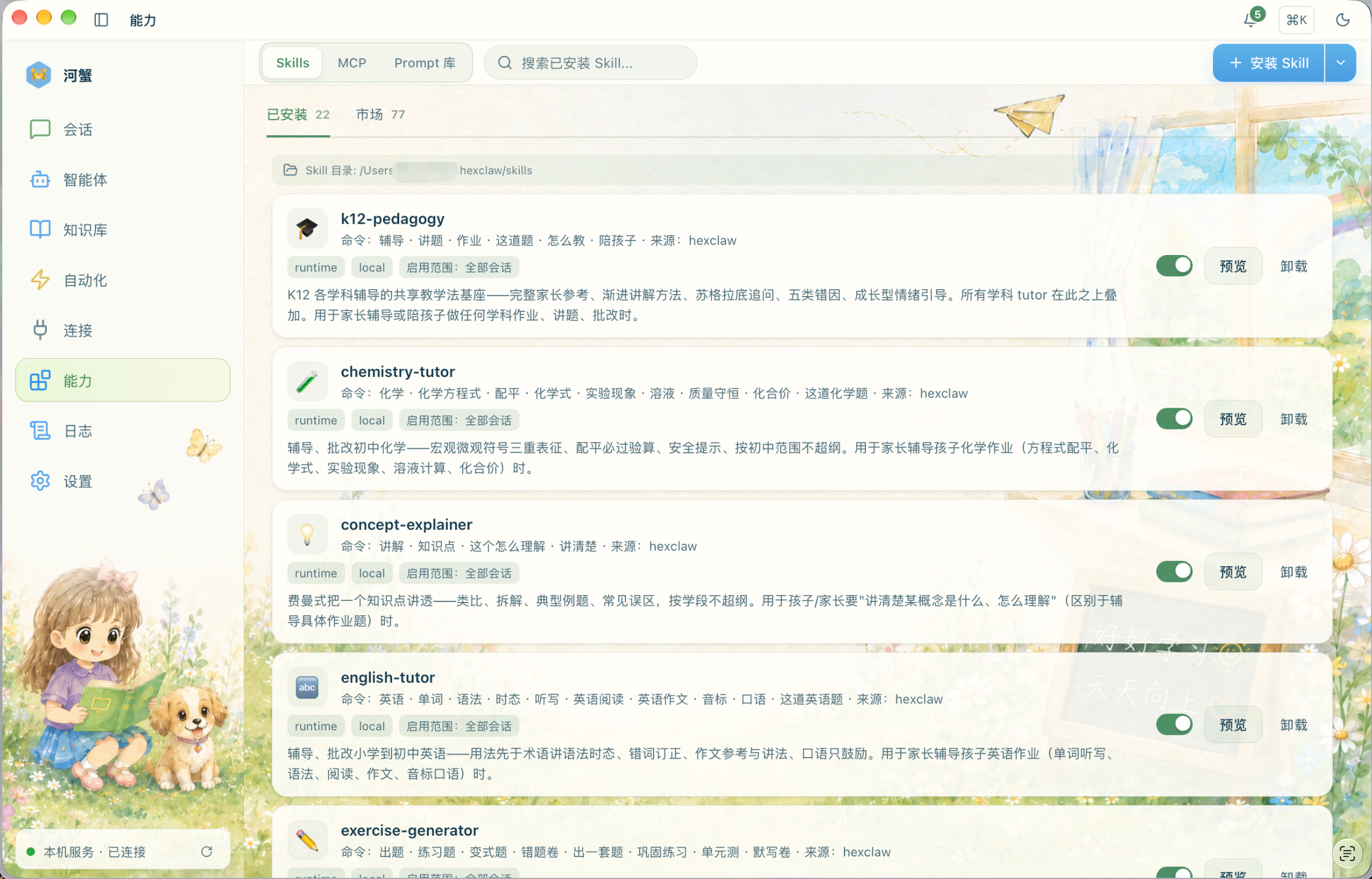Click the english-tutor abc icon
The image size is (1372, 879).
point(307,687)
